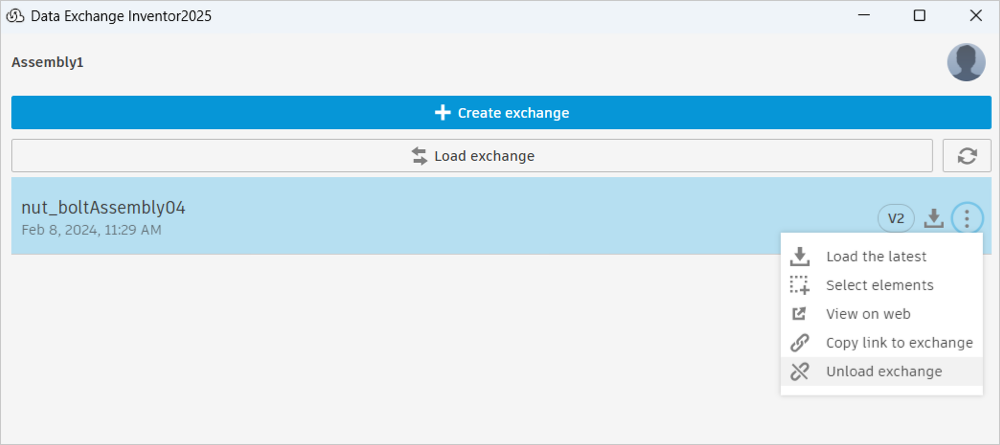Select Copy link to exchange
Viewport: 1000px width, 445px height.
(x=881, y=343)
